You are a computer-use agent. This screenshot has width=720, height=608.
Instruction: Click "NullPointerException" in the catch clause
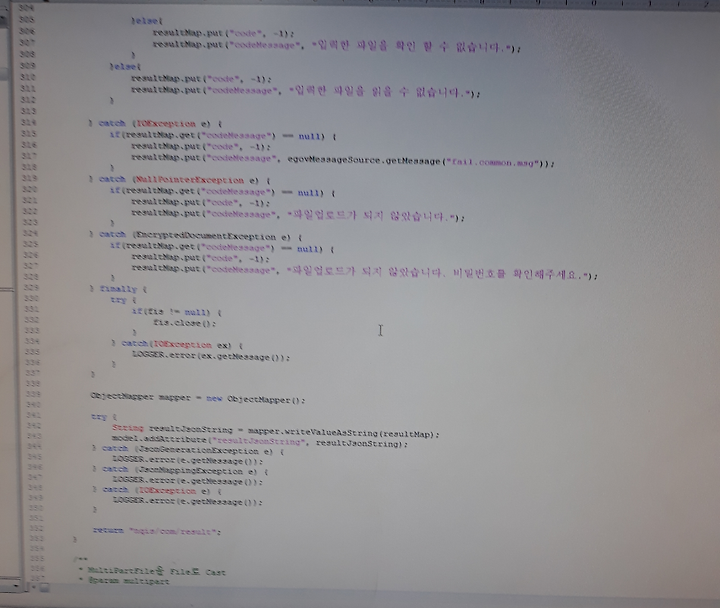coord(190,180)
